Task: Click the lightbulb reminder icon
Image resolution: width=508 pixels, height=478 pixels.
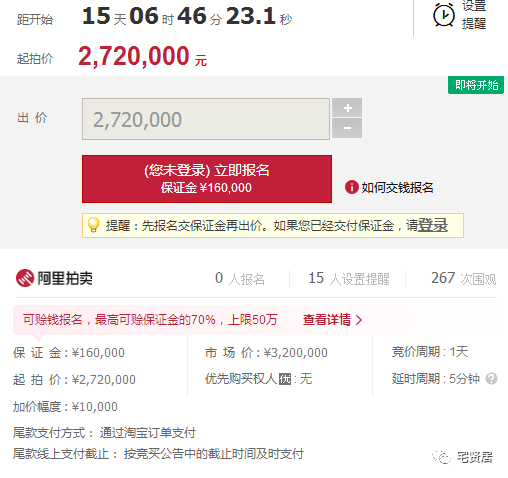Action: tap(93, 225)
